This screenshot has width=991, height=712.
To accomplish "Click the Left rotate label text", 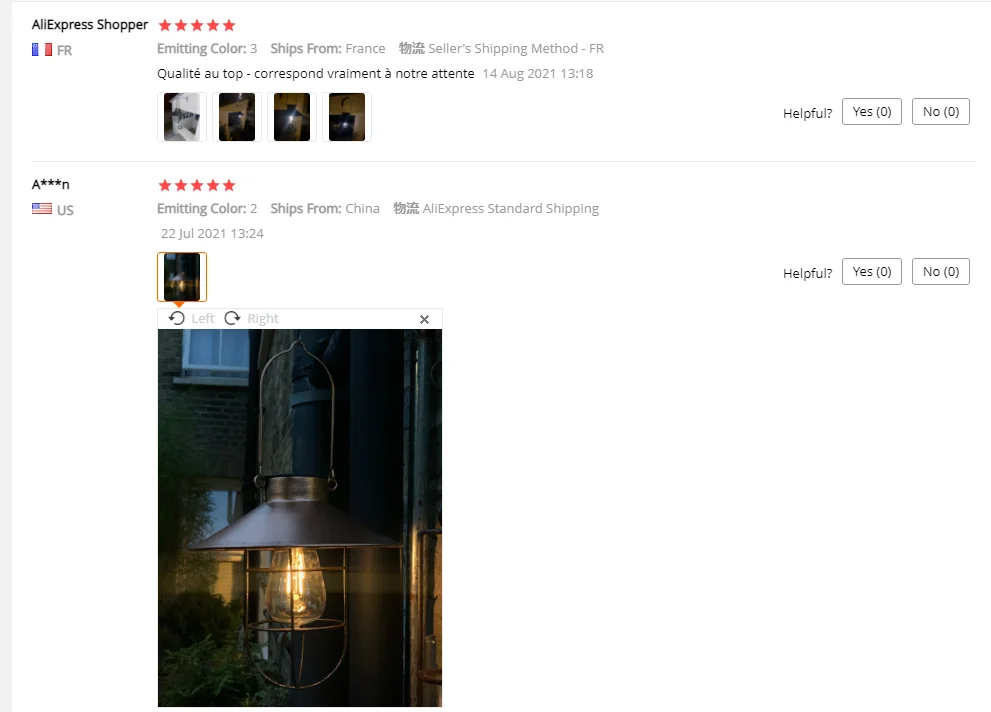I will click(203, 318).
